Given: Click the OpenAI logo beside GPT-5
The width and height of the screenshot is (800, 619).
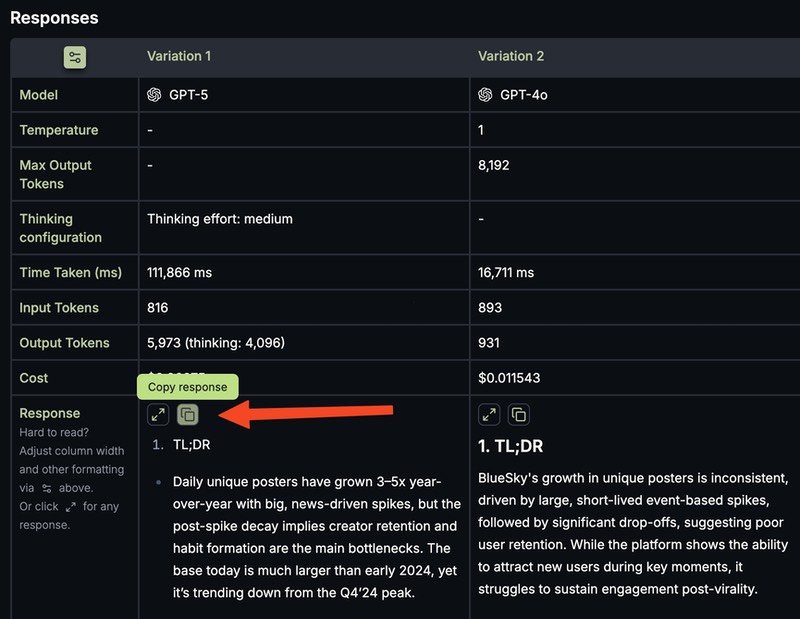Looking at the screenshot, I should pyautogui.click(x=154, y=95).
